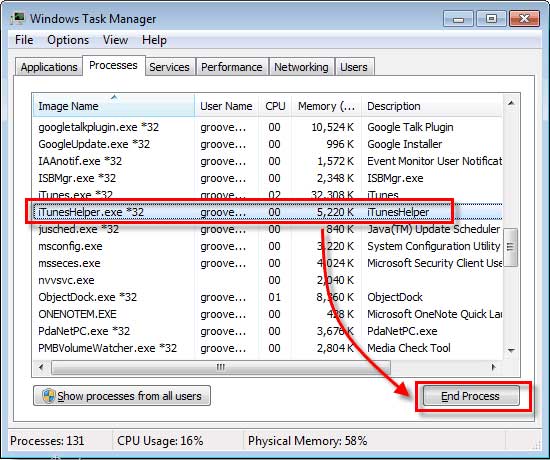Image resolution: width=550 pixels, height=460 pixels.
Task: Click Show processes from all users
Action: (122, 396)
